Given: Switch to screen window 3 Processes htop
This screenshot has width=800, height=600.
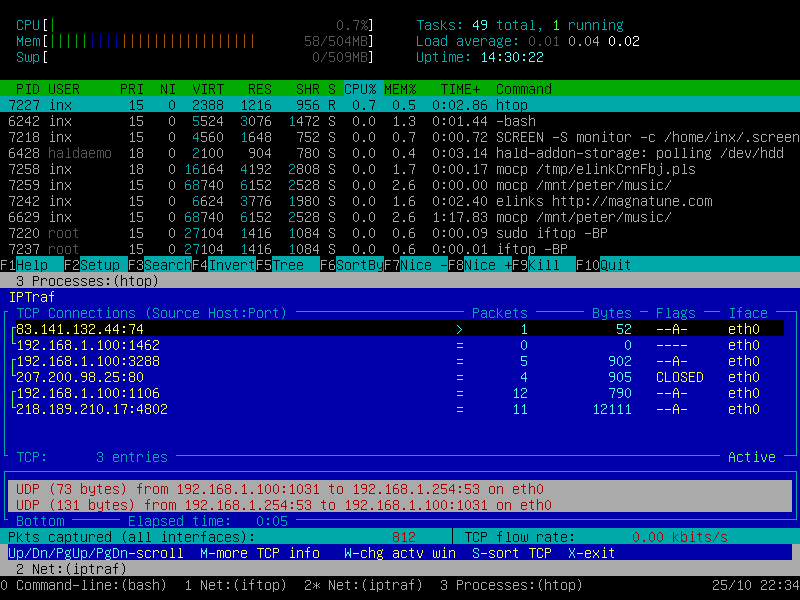Looking at the screenshot, I should [512, 585].
